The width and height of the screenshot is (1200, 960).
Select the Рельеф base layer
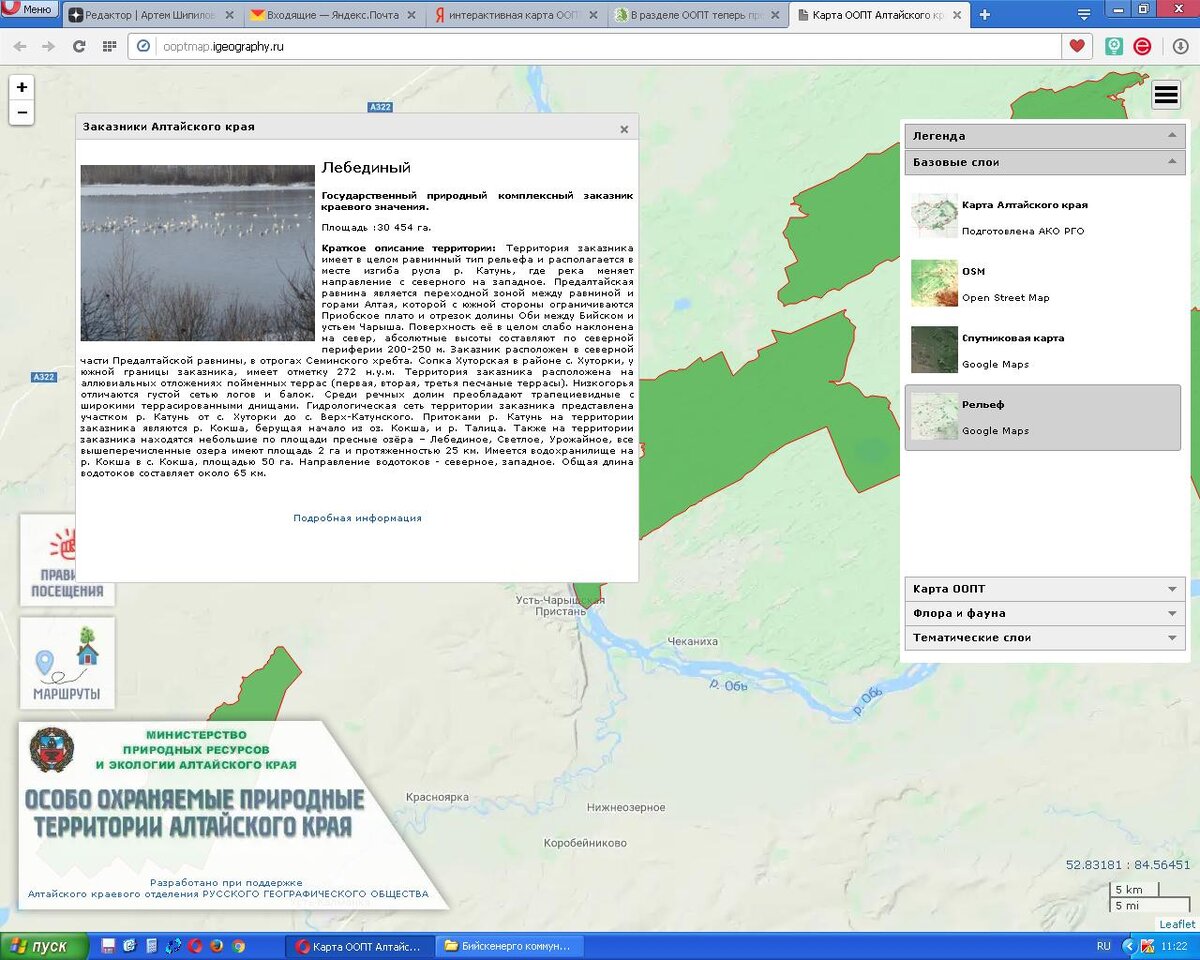pyautogui.click(x=1043, y=418)
